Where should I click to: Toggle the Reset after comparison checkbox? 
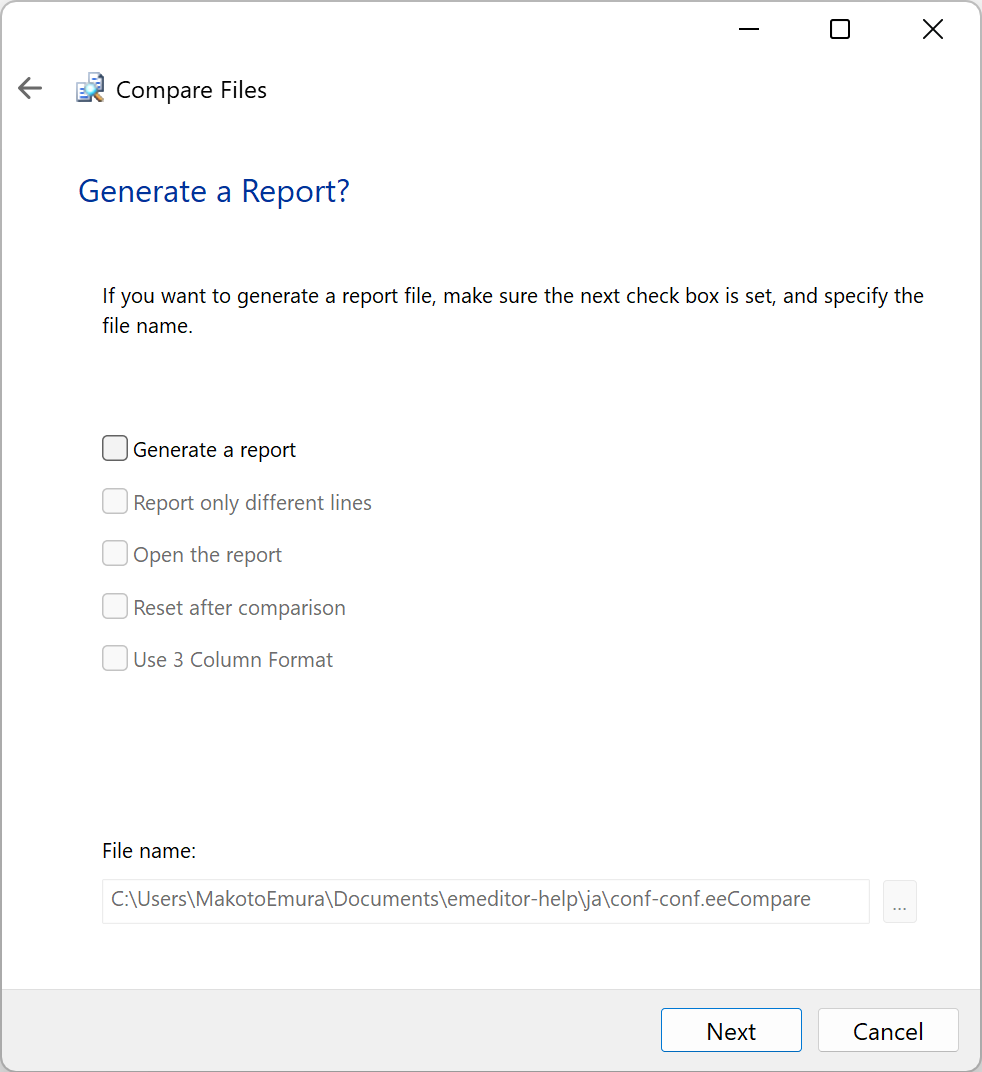(x=115, y=606)
